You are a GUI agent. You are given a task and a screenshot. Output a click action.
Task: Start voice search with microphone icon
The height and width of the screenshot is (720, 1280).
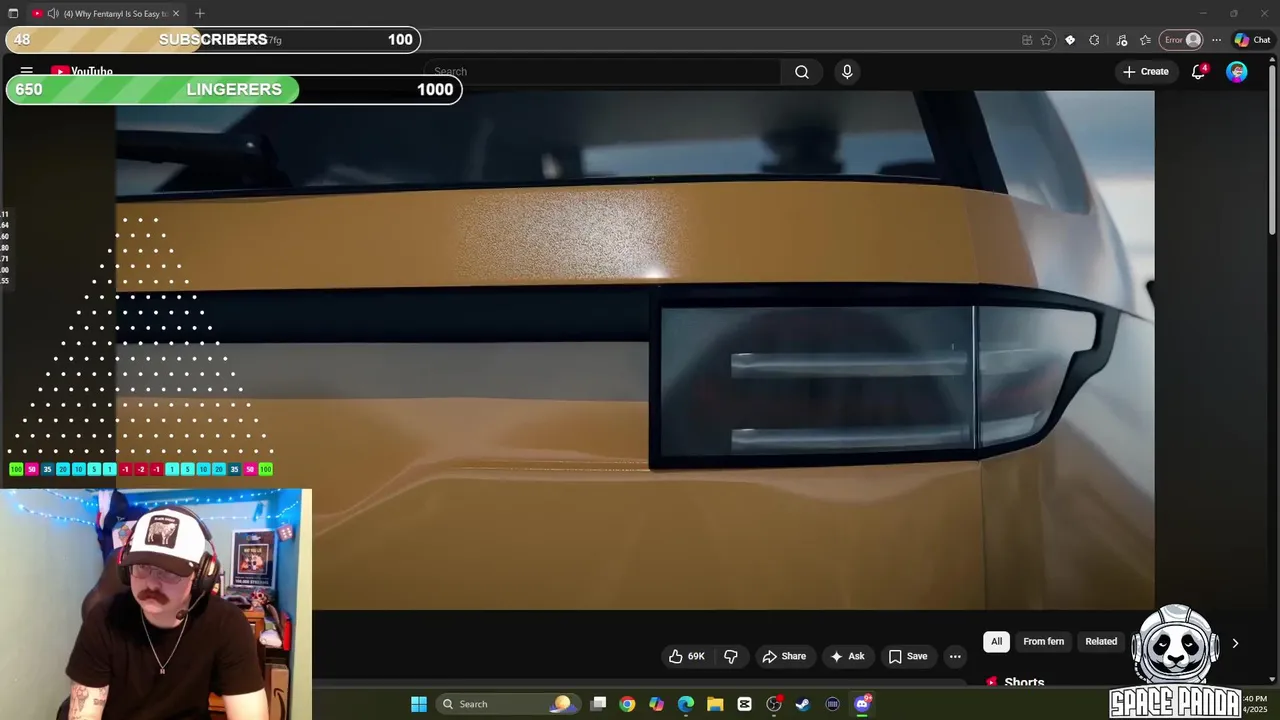pyautogui.click(x=847, y=72)
